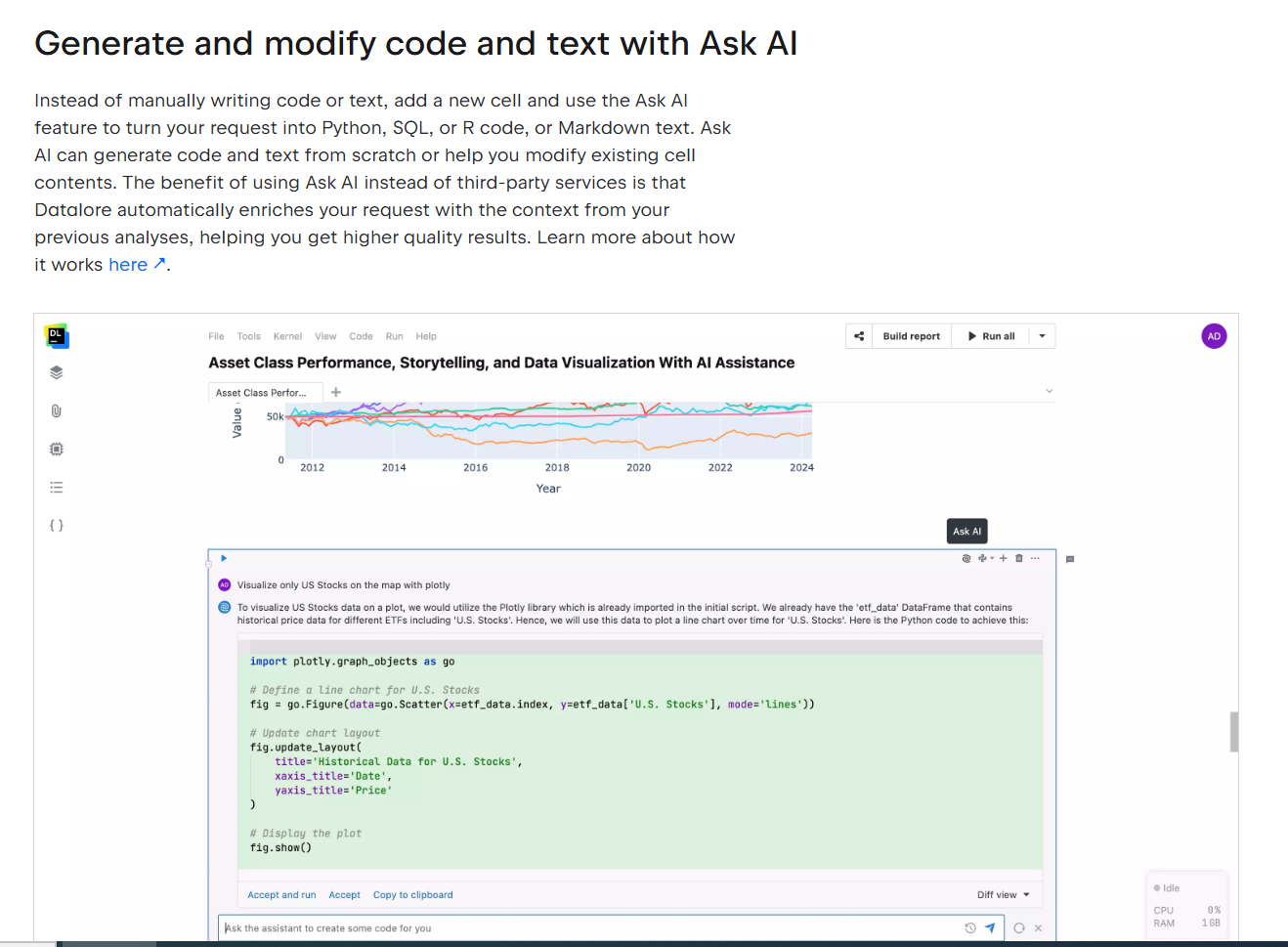The width and height of the screenshot is (1288, 947).
Task: Add a cell with plus in cell toolbar
Action: [x=1003, y=558]
